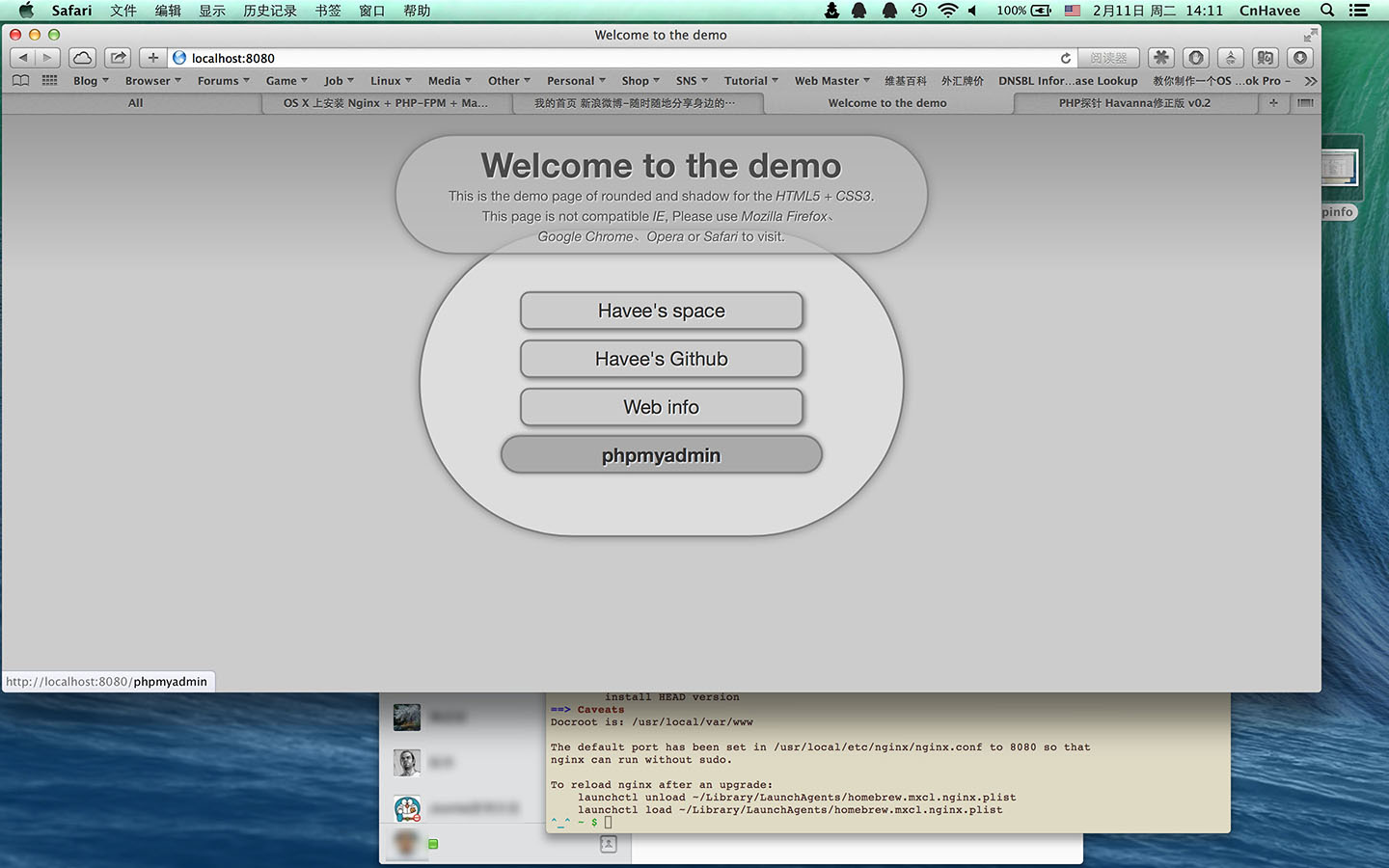This screenshot has width=1389, height=868.
Task: Open the Forums bookmarks folder
Action: (224, 81)
